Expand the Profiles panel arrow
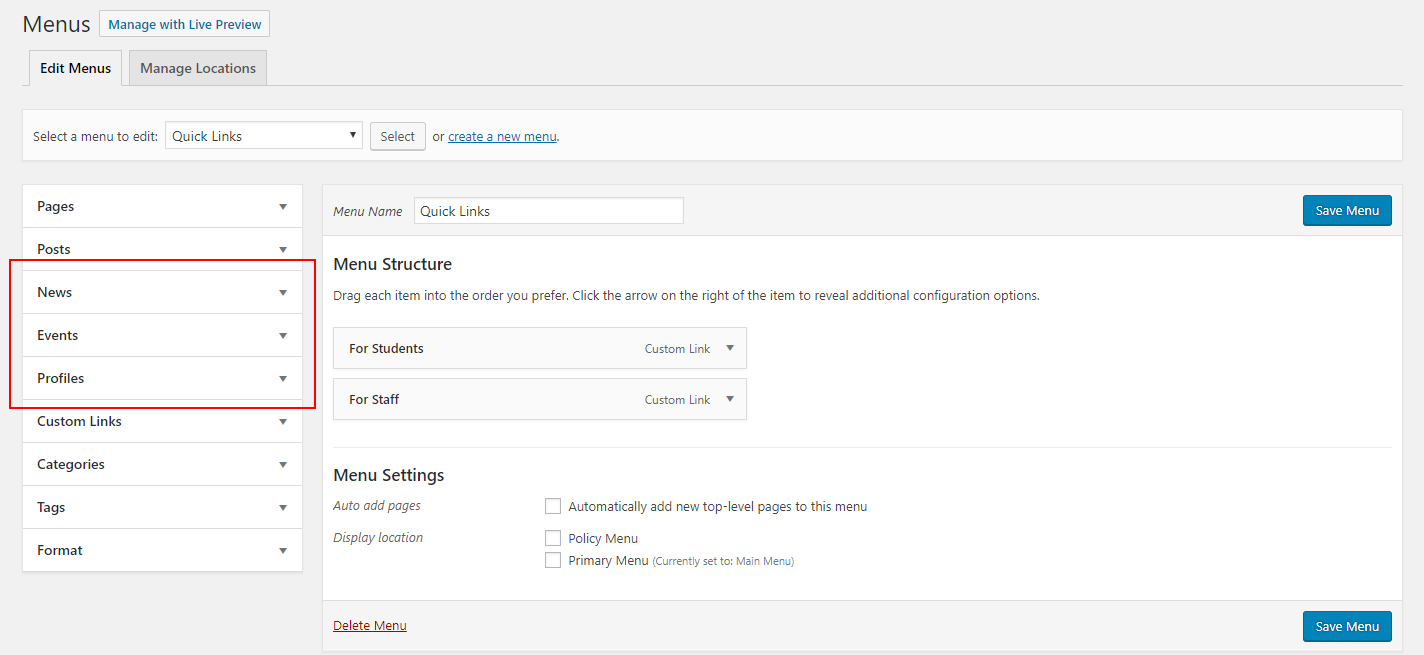 (283, 379)
